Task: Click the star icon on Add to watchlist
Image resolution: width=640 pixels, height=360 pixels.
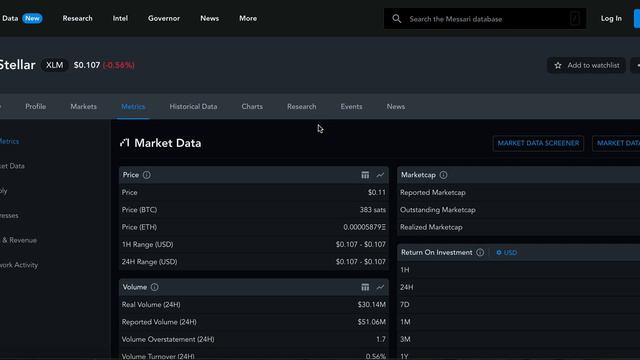Action: click(558, 65)
